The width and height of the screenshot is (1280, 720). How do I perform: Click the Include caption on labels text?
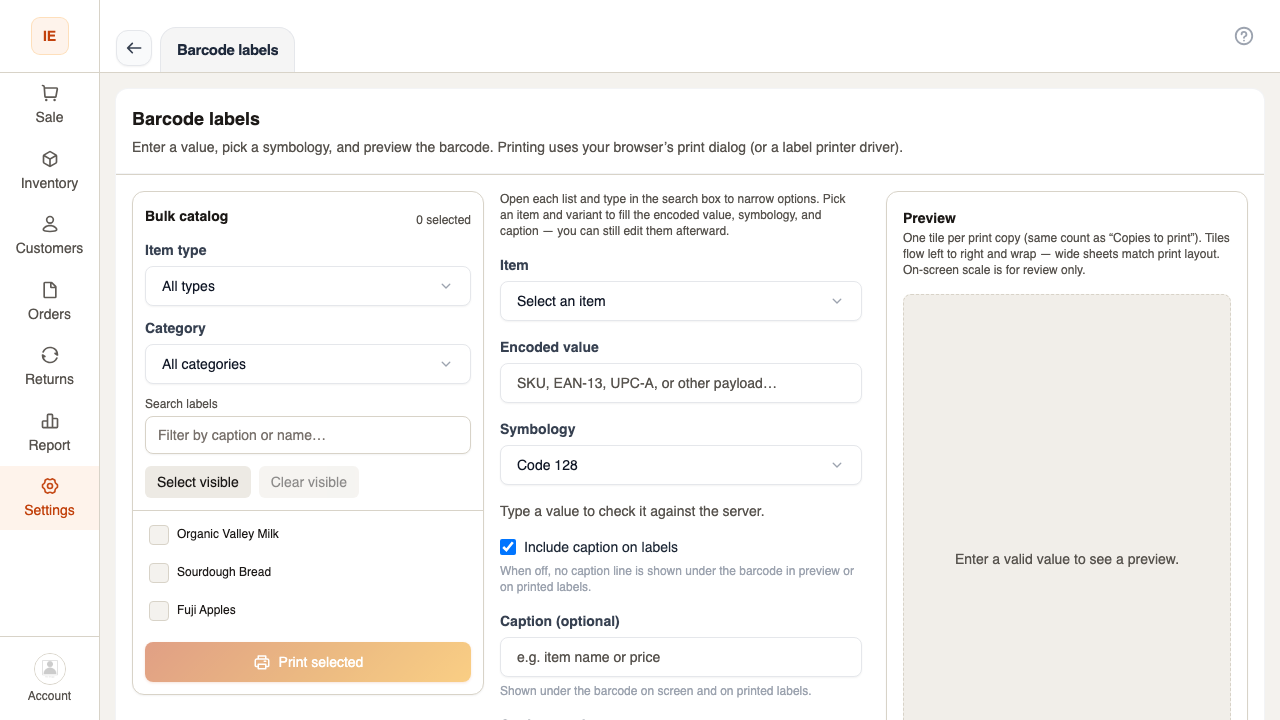601,547
